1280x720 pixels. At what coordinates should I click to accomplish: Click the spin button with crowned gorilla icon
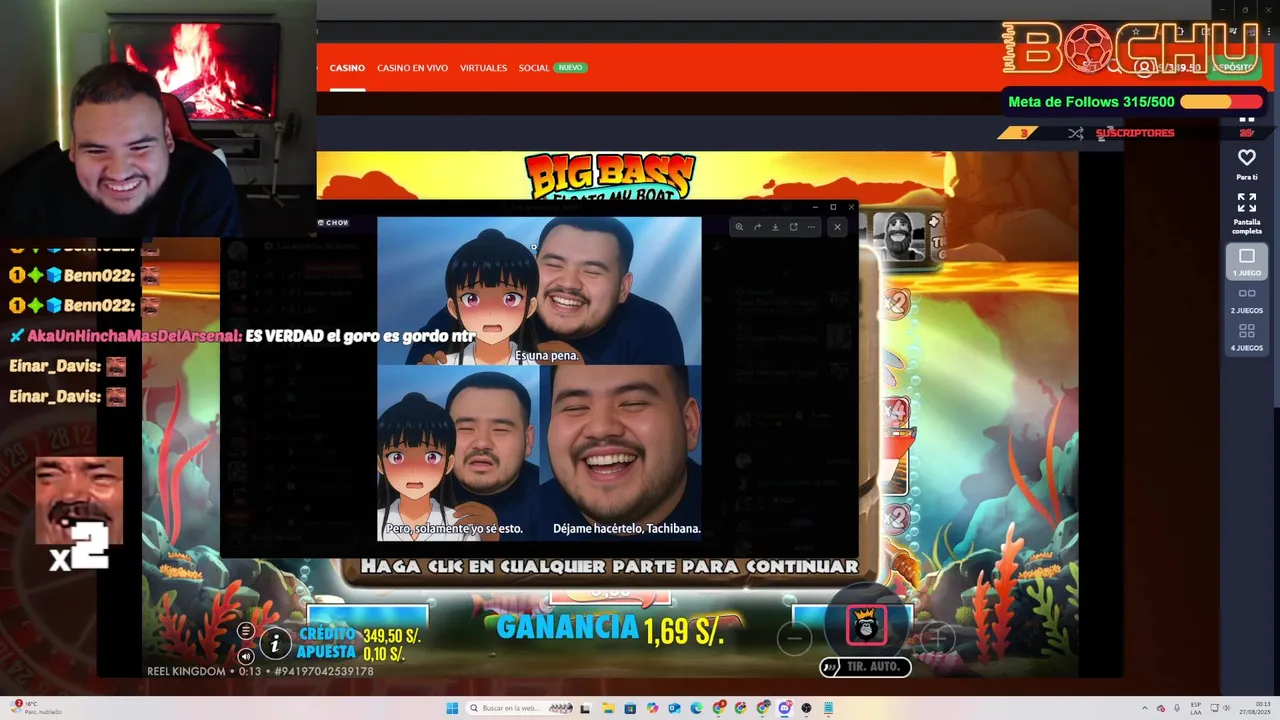(x=866, y=626)
